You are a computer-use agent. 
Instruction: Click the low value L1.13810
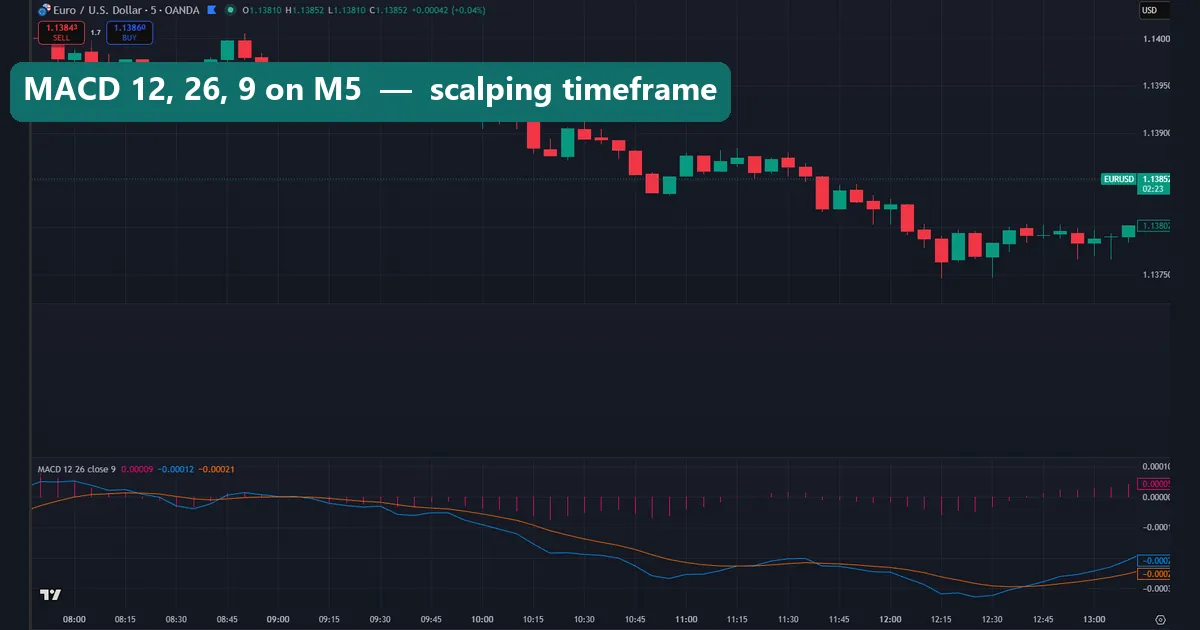[x=347, y=10]
